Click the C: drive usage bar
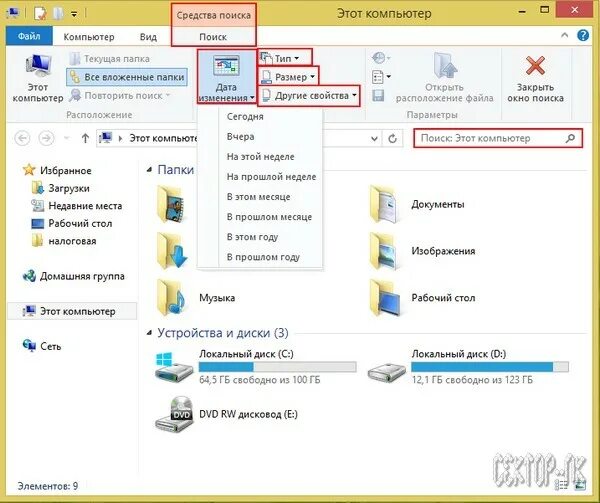The image size is (600, 503). [x=278, y=367]
